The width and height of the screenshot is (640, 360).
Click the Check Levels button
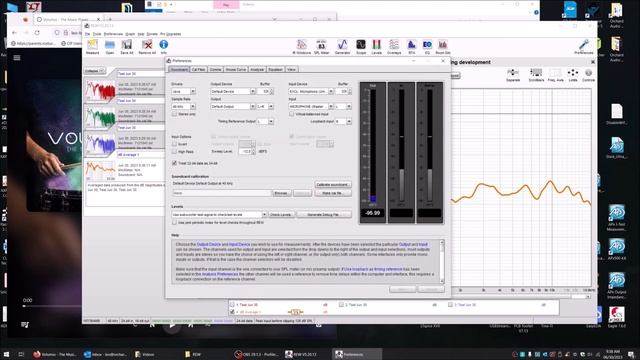[x=281, y=214]
